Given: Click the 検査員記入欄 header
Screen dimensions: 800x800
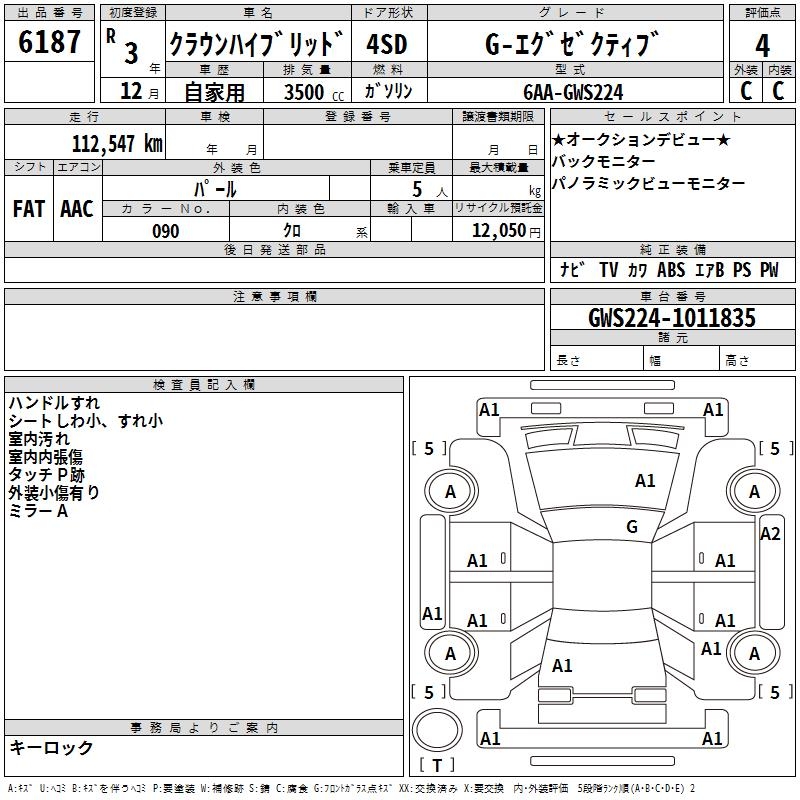Looking at the screenshot, I should [x=204, y=385].
